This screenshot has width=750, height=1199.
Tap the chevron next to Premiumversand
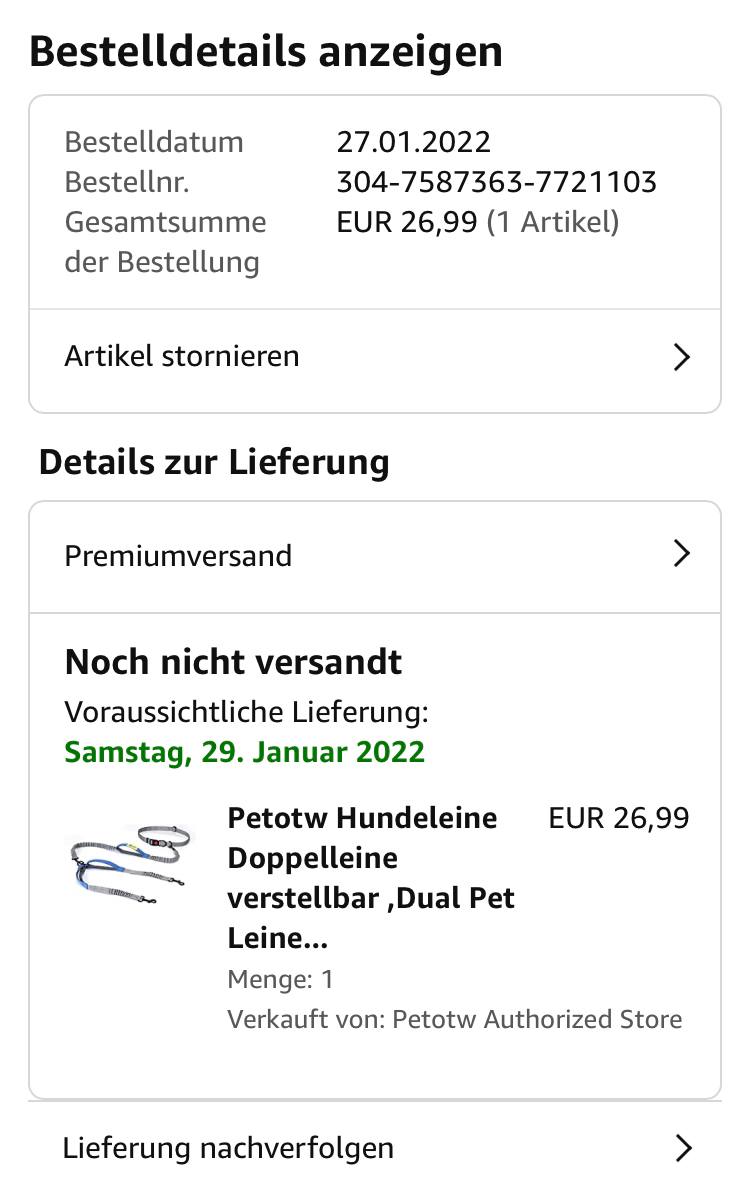pos(682,554)
